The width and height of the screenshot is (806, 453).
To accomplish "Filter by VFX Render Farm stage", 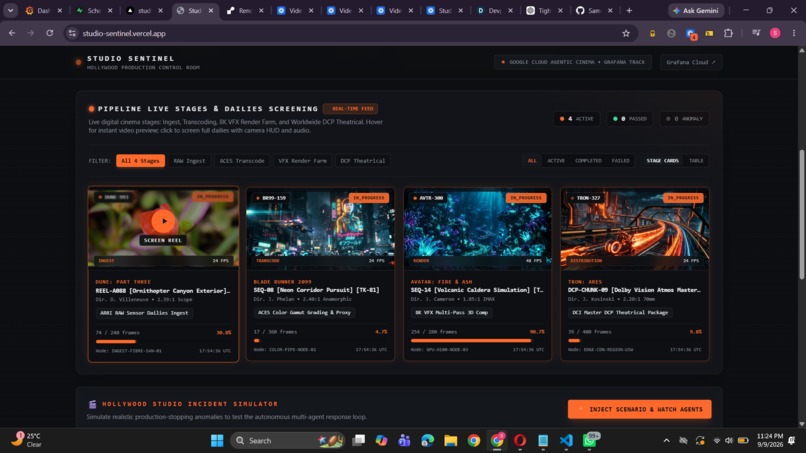I will [x=302, y=161].
